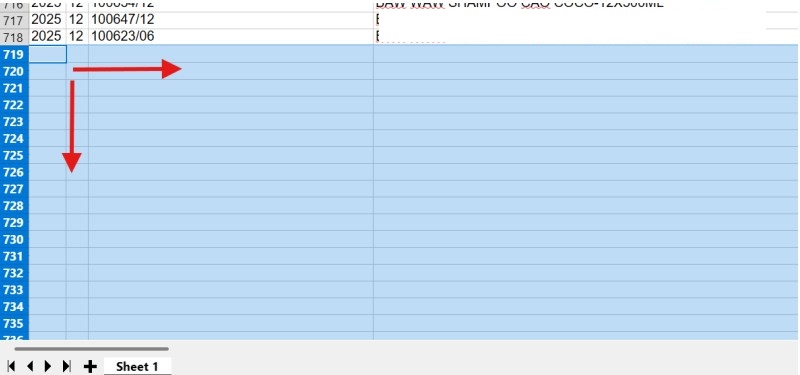Select row header 718

pyautogui.click(x=14, y=37)
